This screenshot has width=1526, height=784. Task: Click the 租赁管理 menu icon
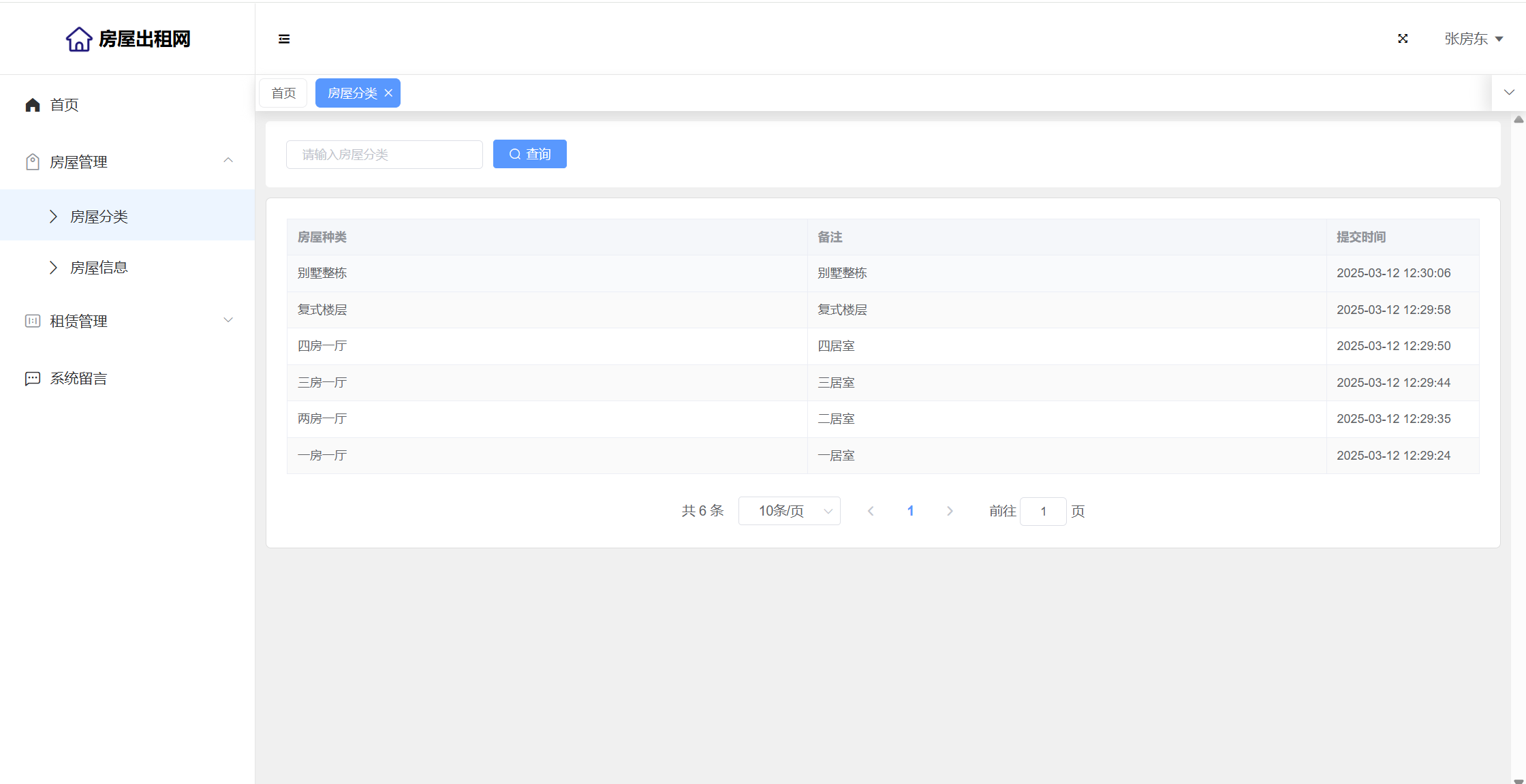[x=33, y=321]
